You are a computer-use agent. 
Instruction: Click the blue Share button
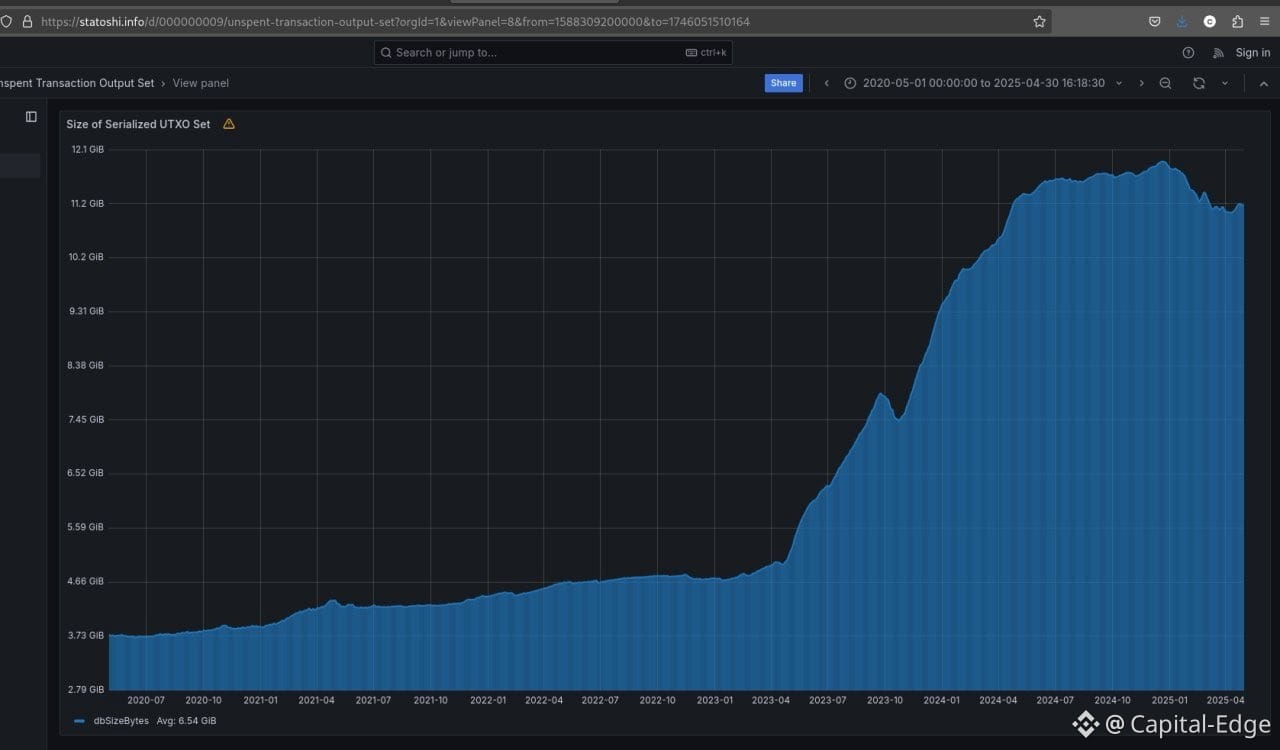[x=784, y=83]
